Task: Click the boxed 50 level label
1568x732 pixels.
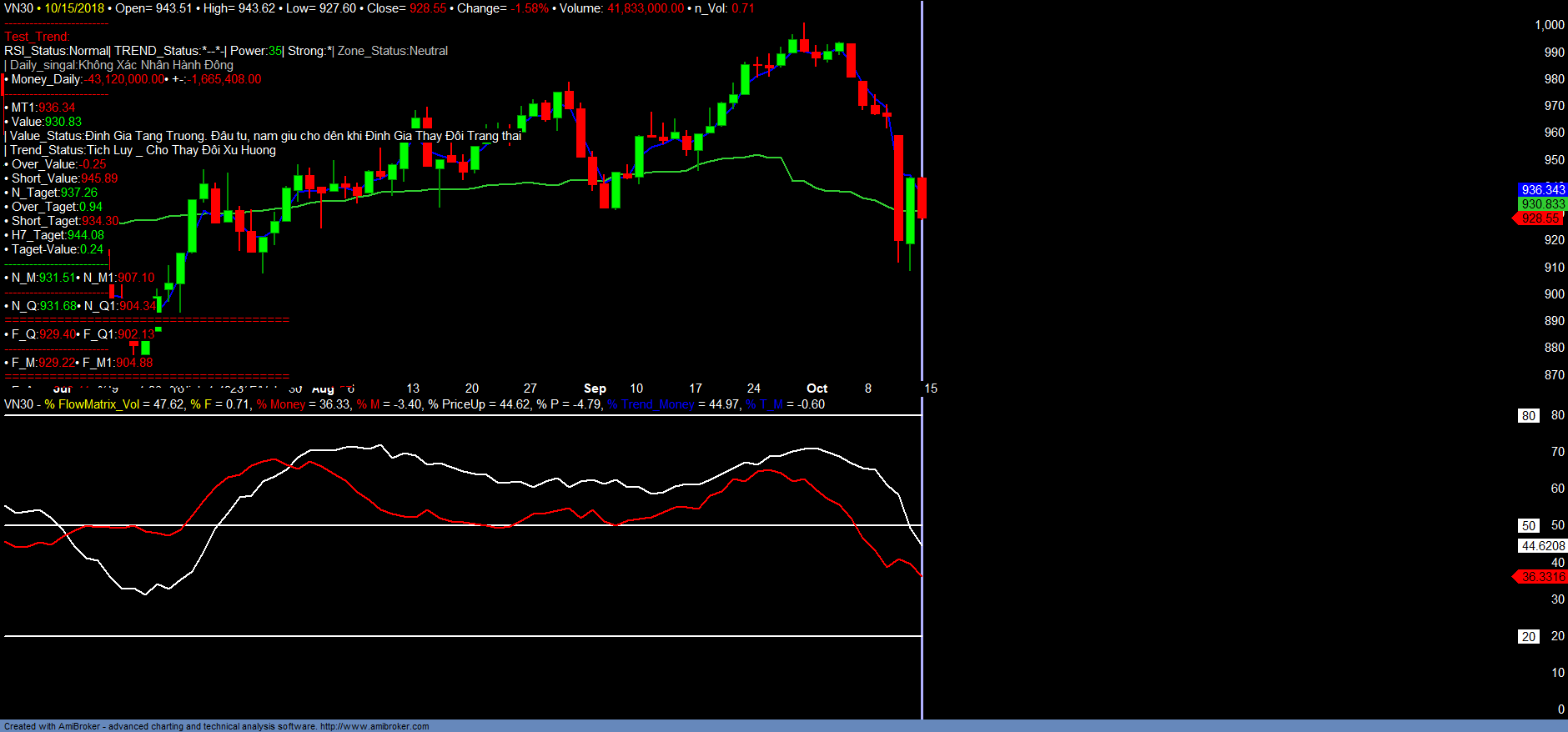Action: click(x=1528, y=526)
